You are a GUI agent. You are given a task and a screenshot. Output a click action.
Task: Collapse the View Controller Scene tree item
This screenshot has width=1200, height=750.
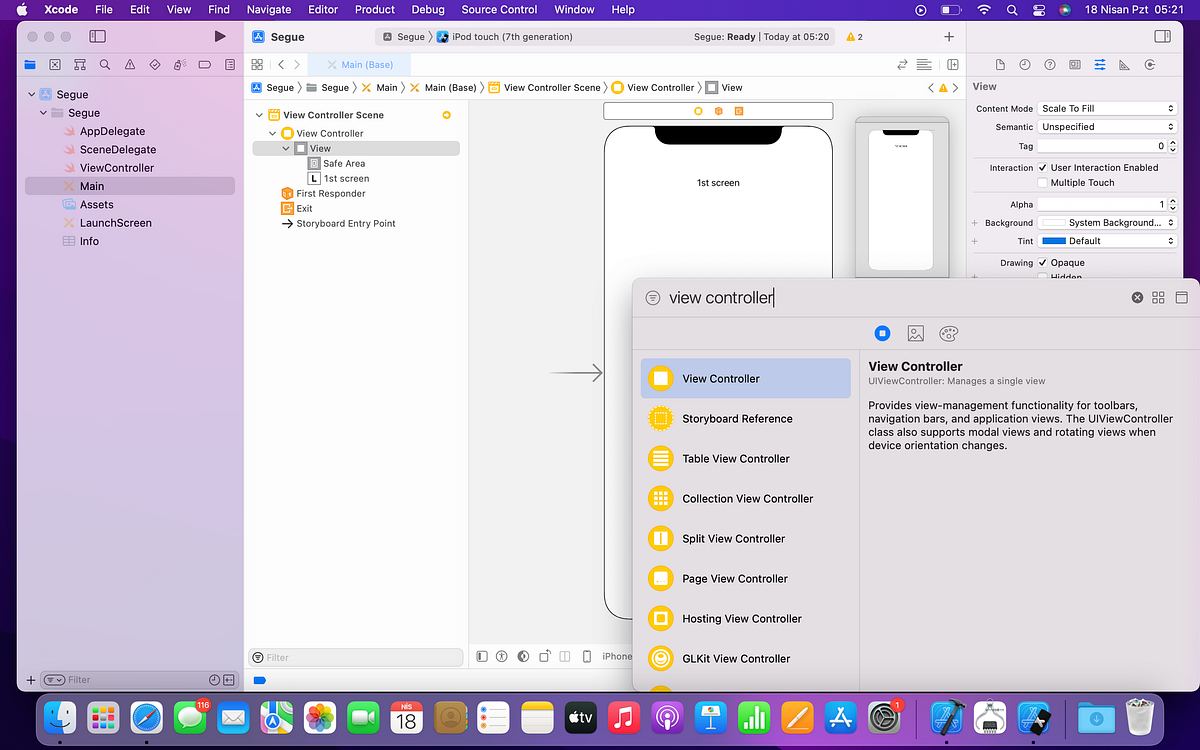[x=259, y=114]
